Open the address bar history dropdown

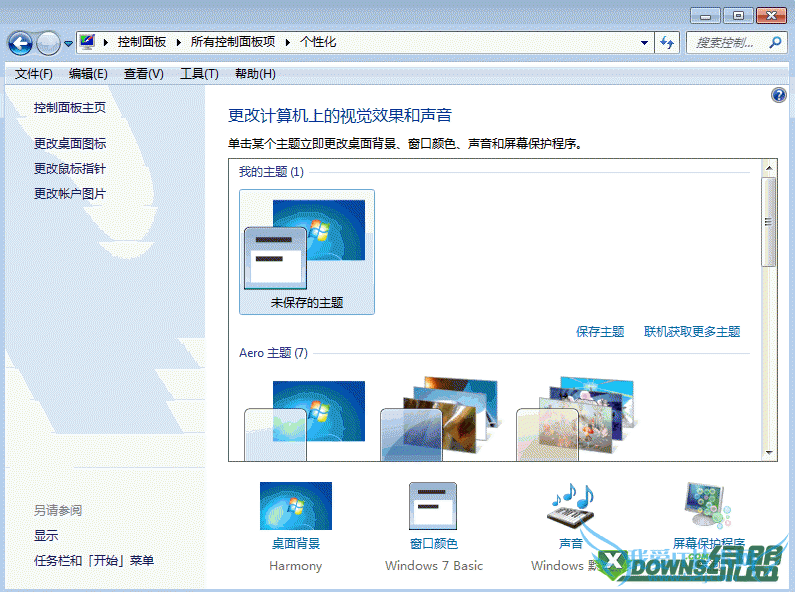pos(644,43)
